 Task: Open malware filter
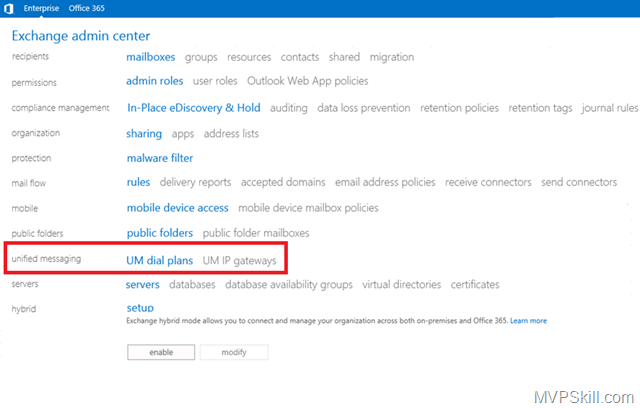(160, 158)
